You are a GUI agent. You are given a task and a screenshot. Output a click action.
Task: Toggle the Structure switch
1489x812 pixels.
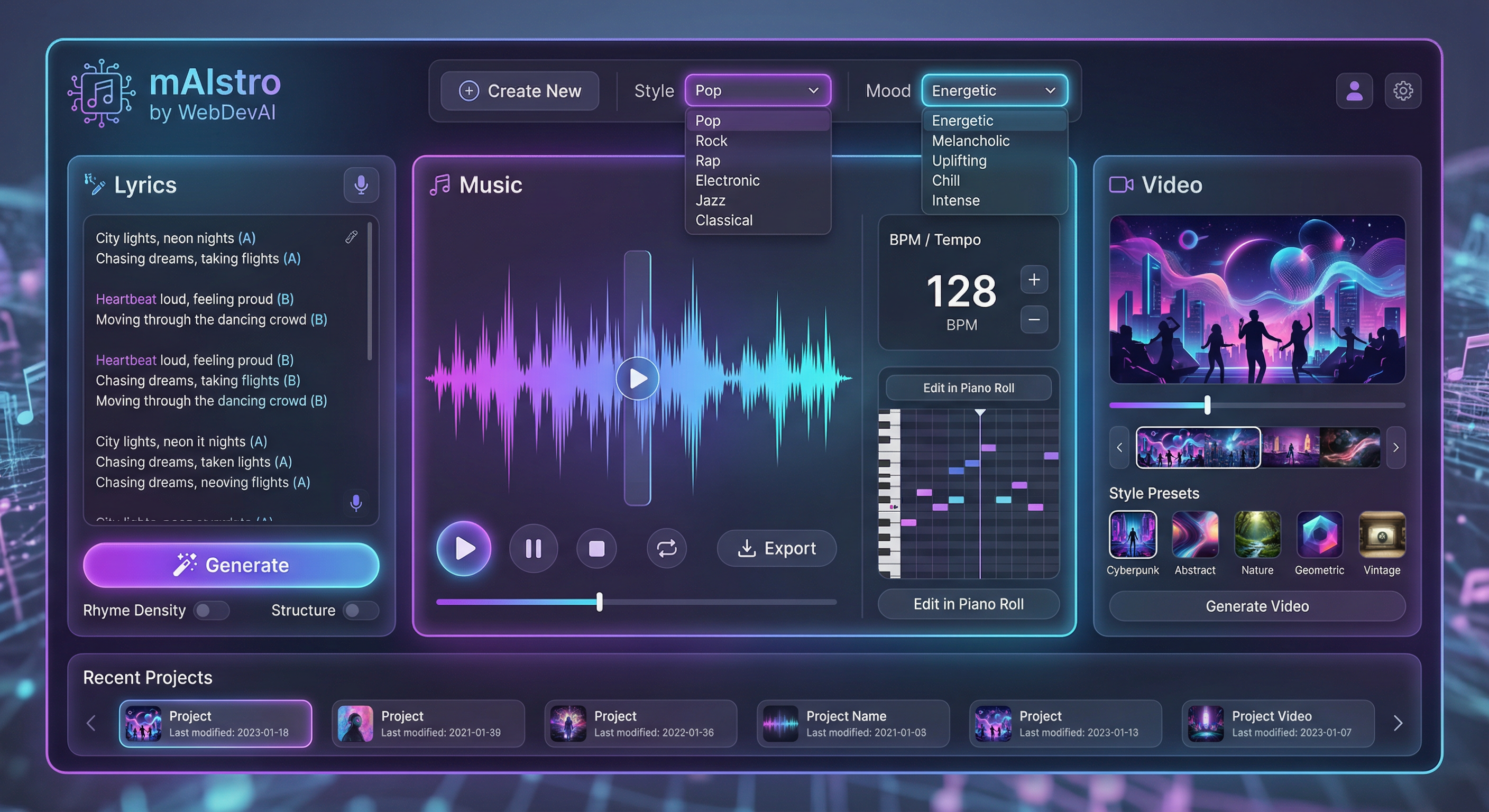point(361,610)
